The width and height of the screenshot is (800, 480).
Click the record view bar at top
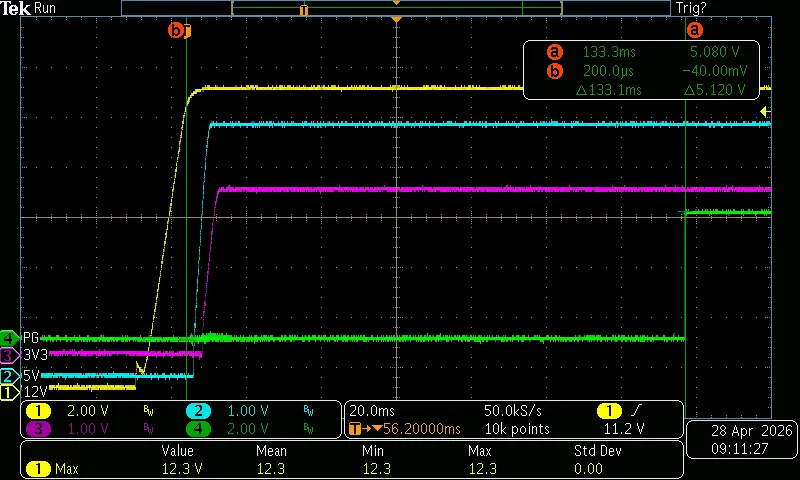tap(396, 8)
